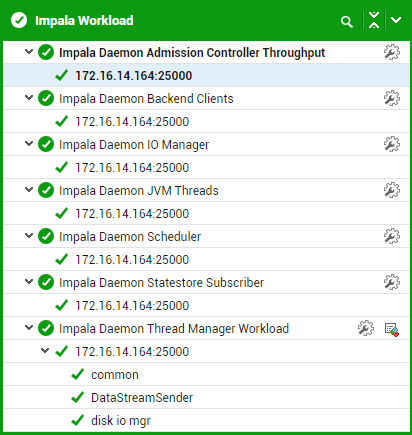
Task: Select the Impala Daemon JVM Threads row
Action: (207, 190)
